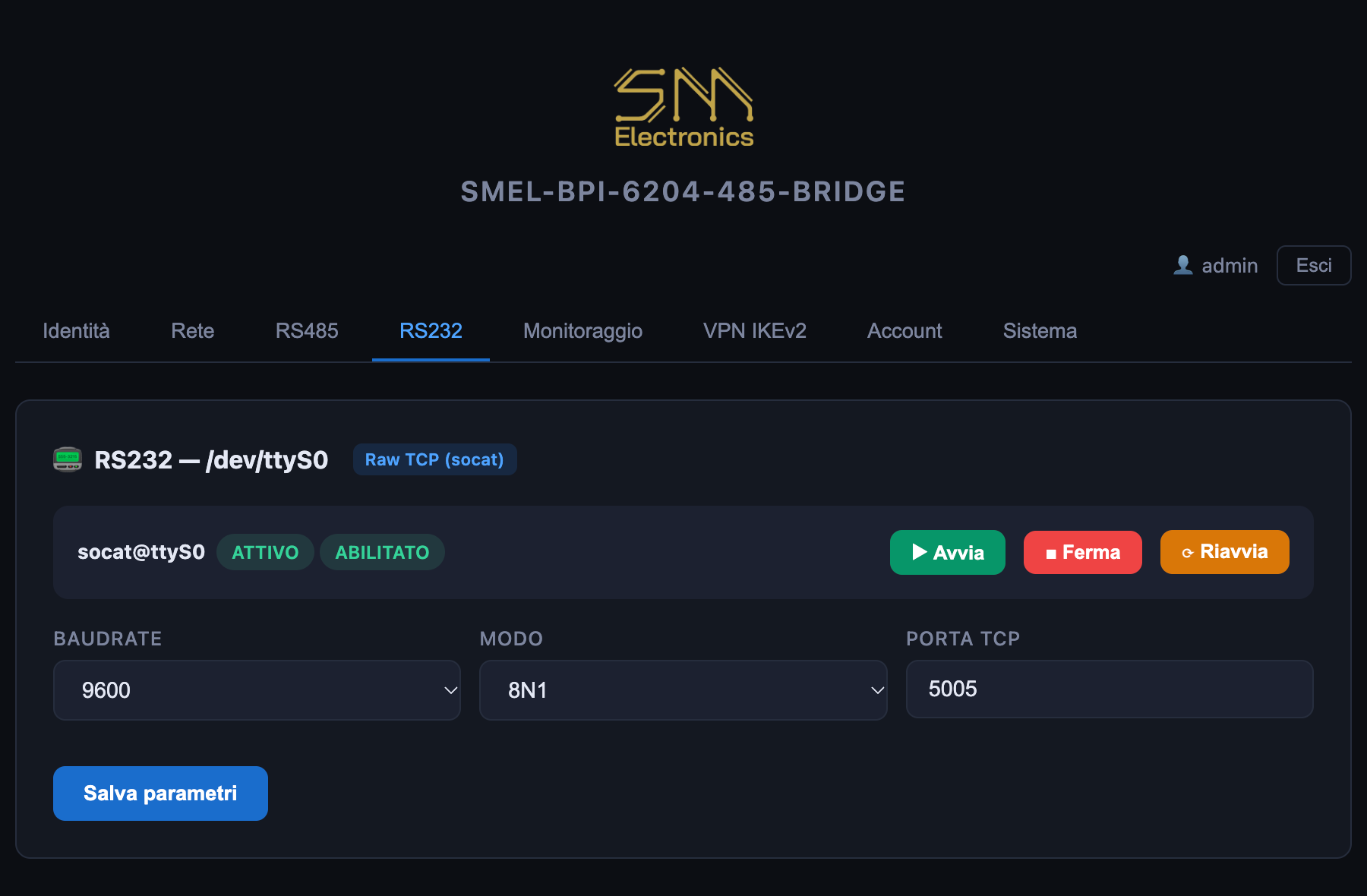Stop the service with Ferma

pyautogui.click(x=1082, y=552)
